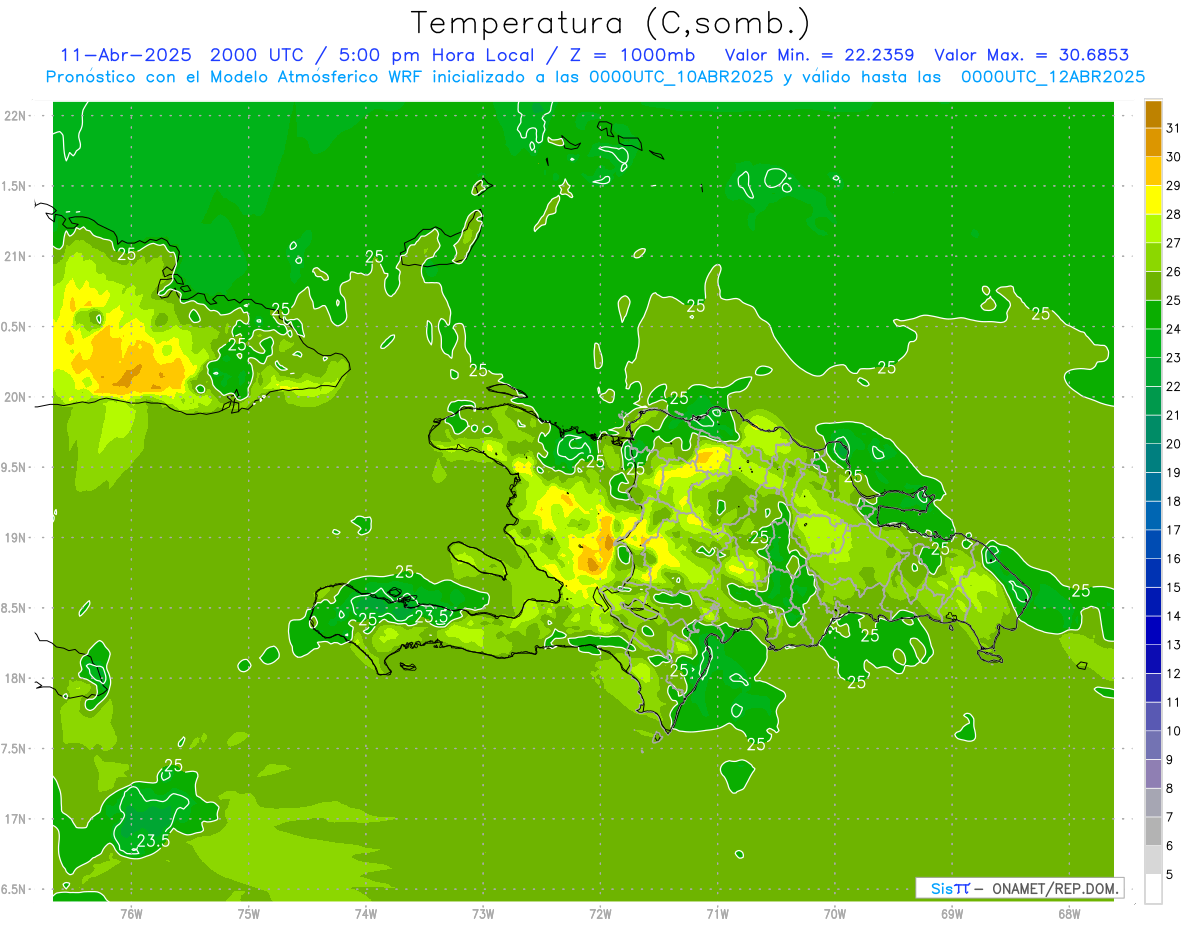Click the "75W" longitude axis label
Screen dimensions: 1200x927
[x=249, y=913]
